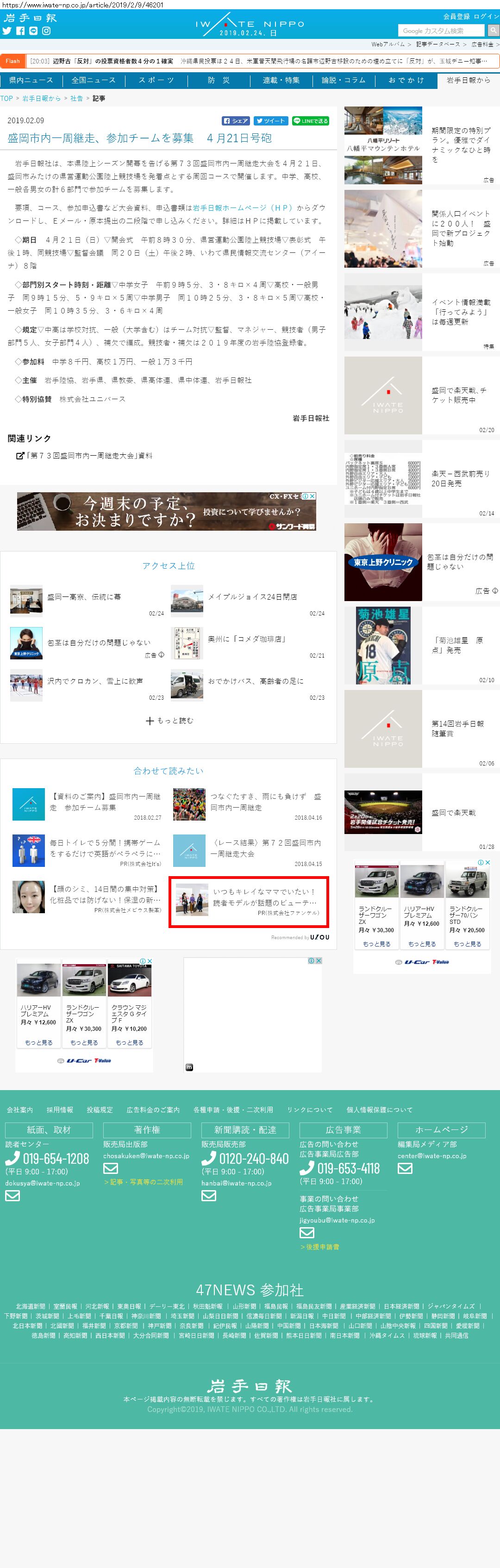Viewport: 500px width, 1568px height.
Task: Open the Facebook icon in header
Action: pyautogui.click(x=20, y=31)
